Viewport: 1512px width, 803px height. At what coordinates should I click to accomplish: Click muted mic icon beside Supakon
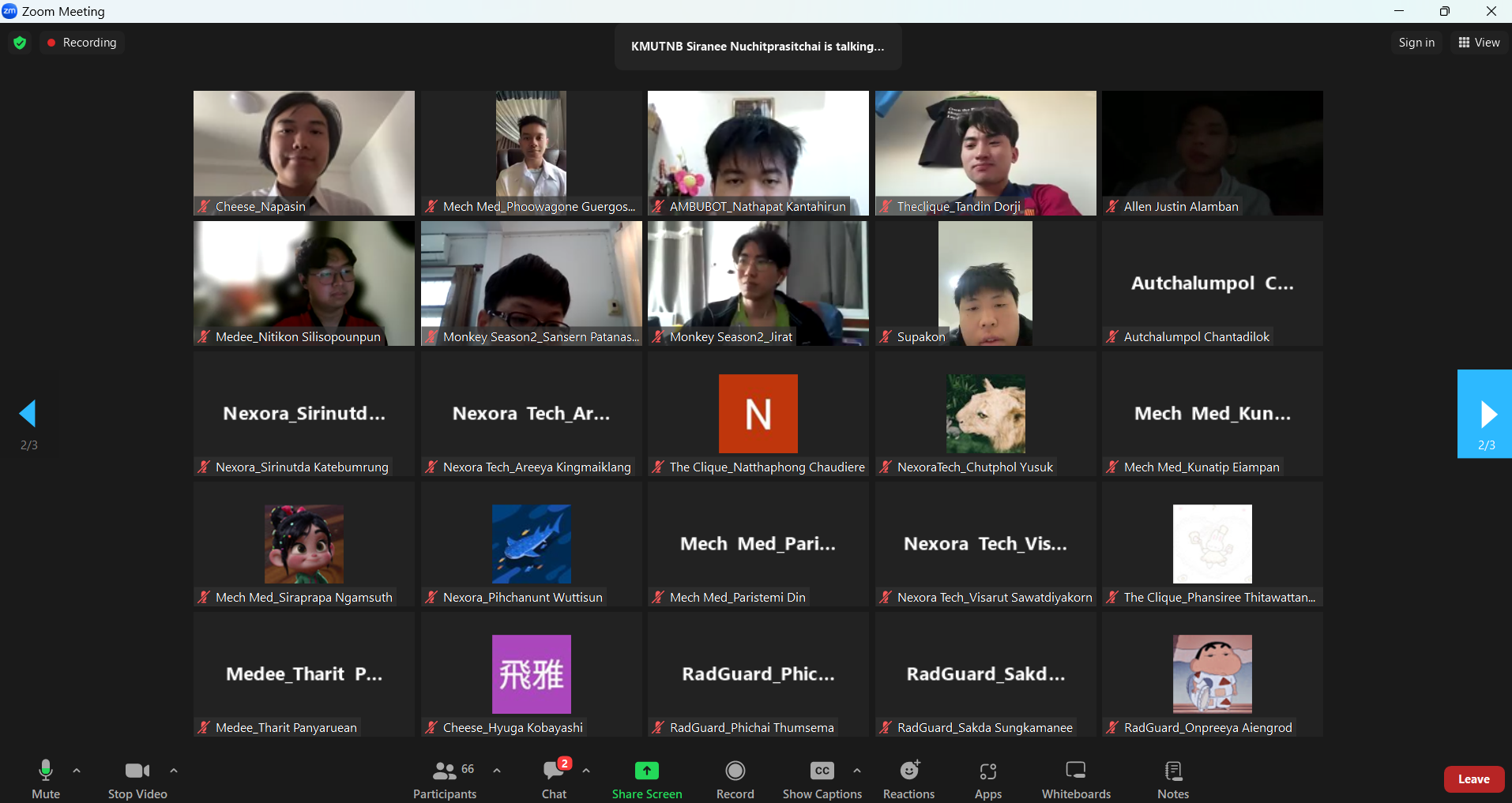pyautogui.click(x=886, y=337)
